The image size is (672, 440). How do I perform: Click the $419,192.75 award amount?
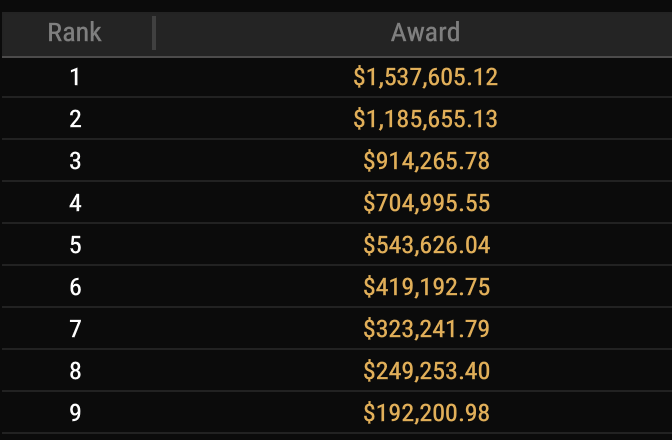[426, 287]
